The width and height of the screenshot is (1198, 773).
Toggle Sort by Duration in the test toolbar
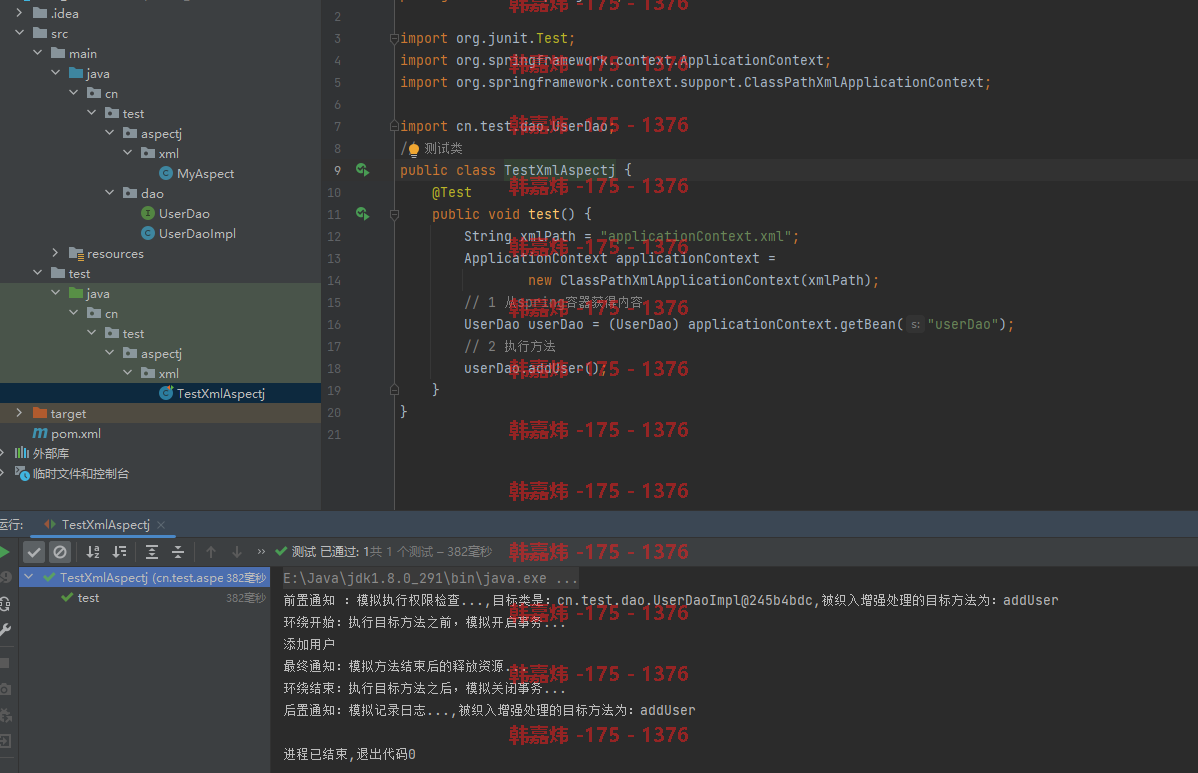(120, 551)
